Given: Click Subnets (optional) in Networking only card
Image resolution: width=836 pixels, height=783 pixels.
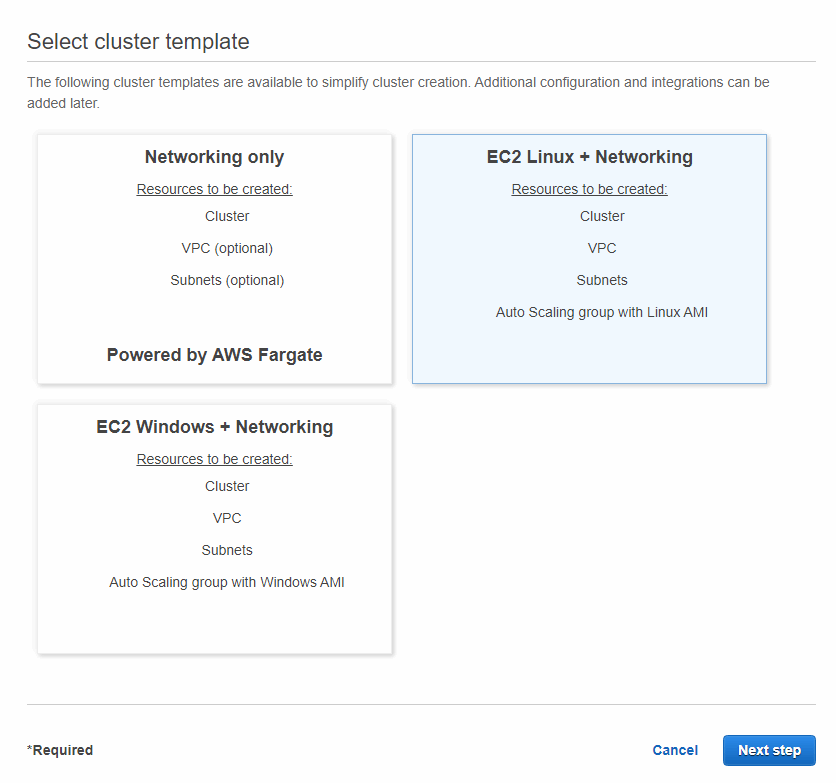Looking at the screenshot, I should point(227,280).
